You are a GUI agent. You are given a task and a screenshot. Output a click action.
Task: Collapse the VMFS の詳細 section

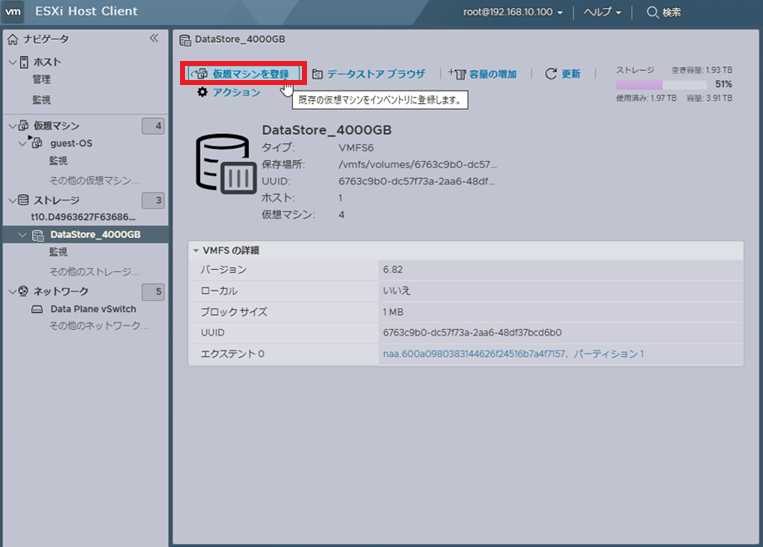tap(196, 251)
